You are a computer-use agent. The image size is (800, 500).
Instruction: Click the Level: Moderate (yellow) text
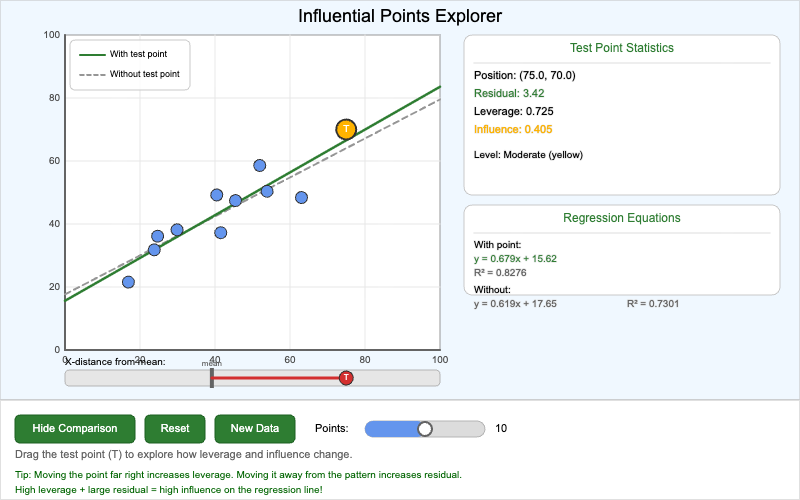(529, 155)
